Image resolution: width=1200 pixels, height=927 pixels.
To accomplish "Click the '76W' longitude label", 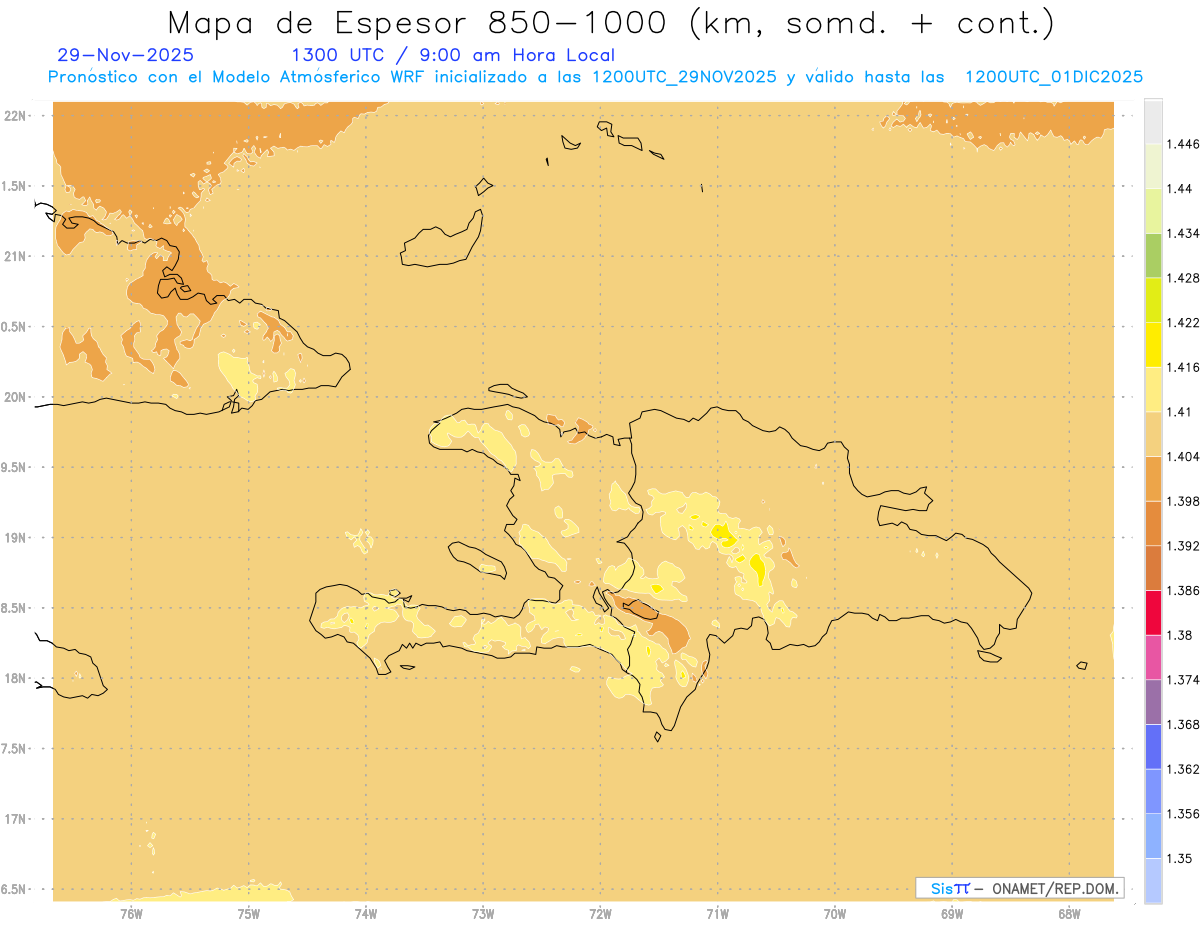I will tap(131, 912).
